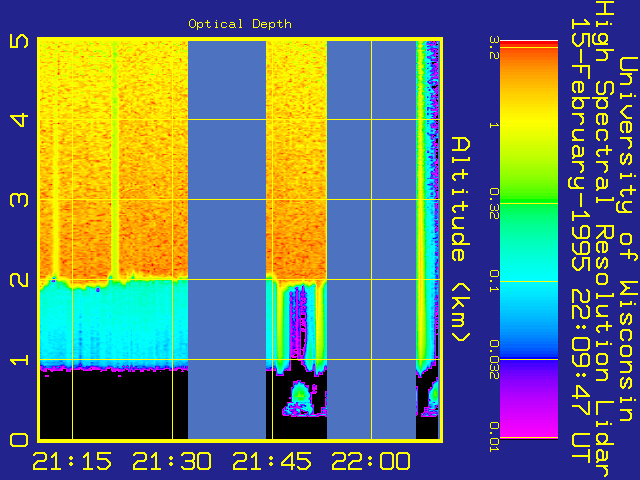Click the altitude axis label 0
Viewport: 640px width, 480px height.
click(x=19, y=440)
